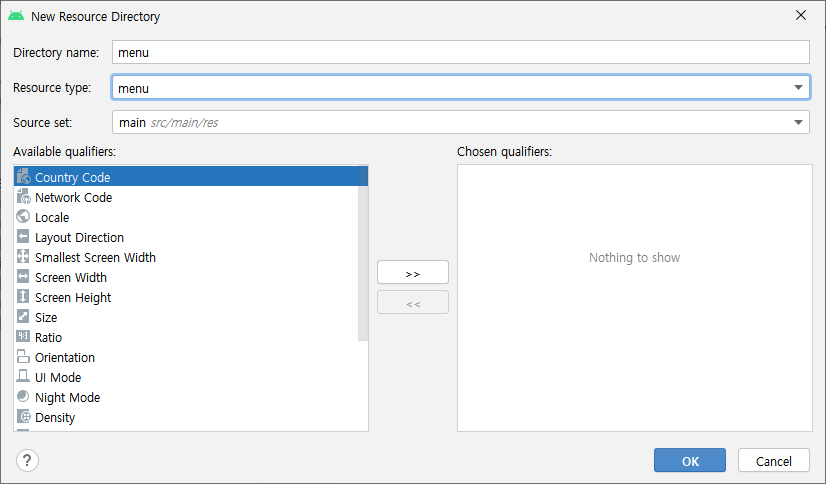Dismiss dialog with Cancel button
826x484 pixels.
tap(773, 460)
